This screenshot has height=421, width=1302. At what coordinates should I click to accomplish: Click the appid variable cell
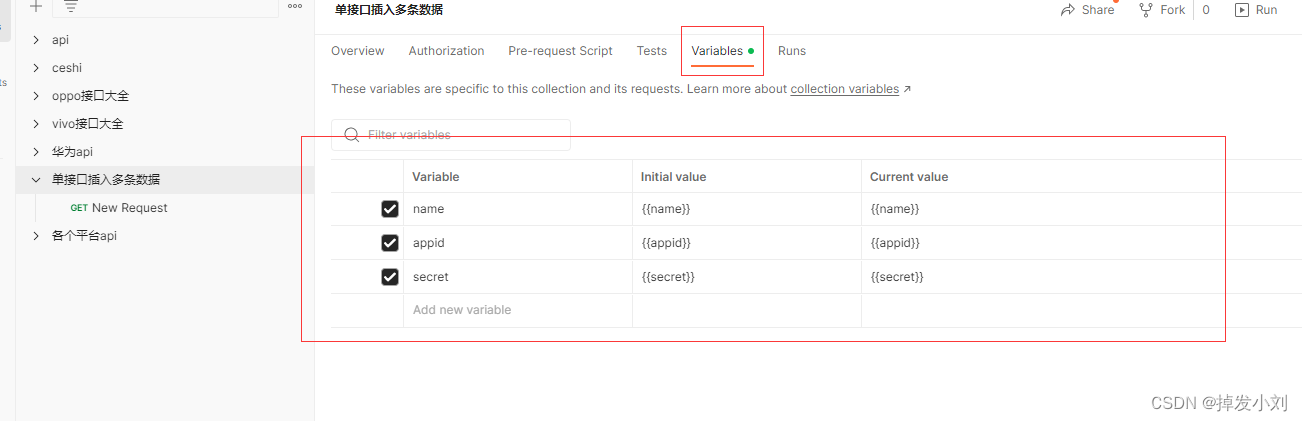(x=517, y=243)
